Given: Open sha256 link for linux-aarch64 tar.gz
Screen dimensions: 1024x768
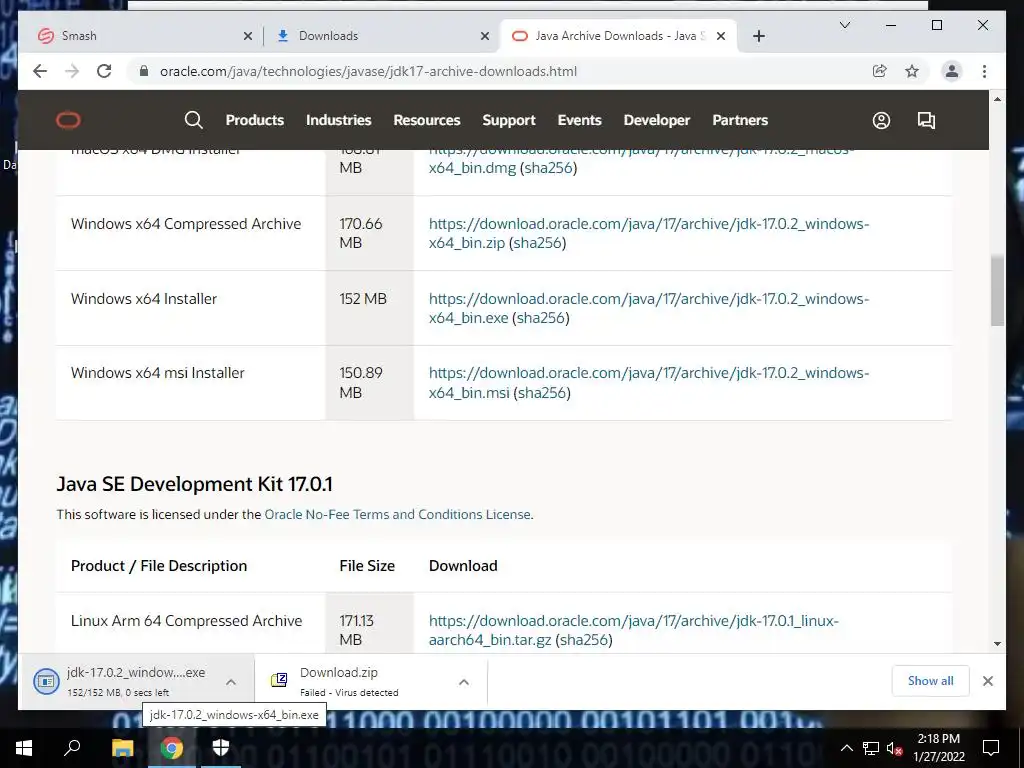Looking at the screenshot, I should point(584,640).
